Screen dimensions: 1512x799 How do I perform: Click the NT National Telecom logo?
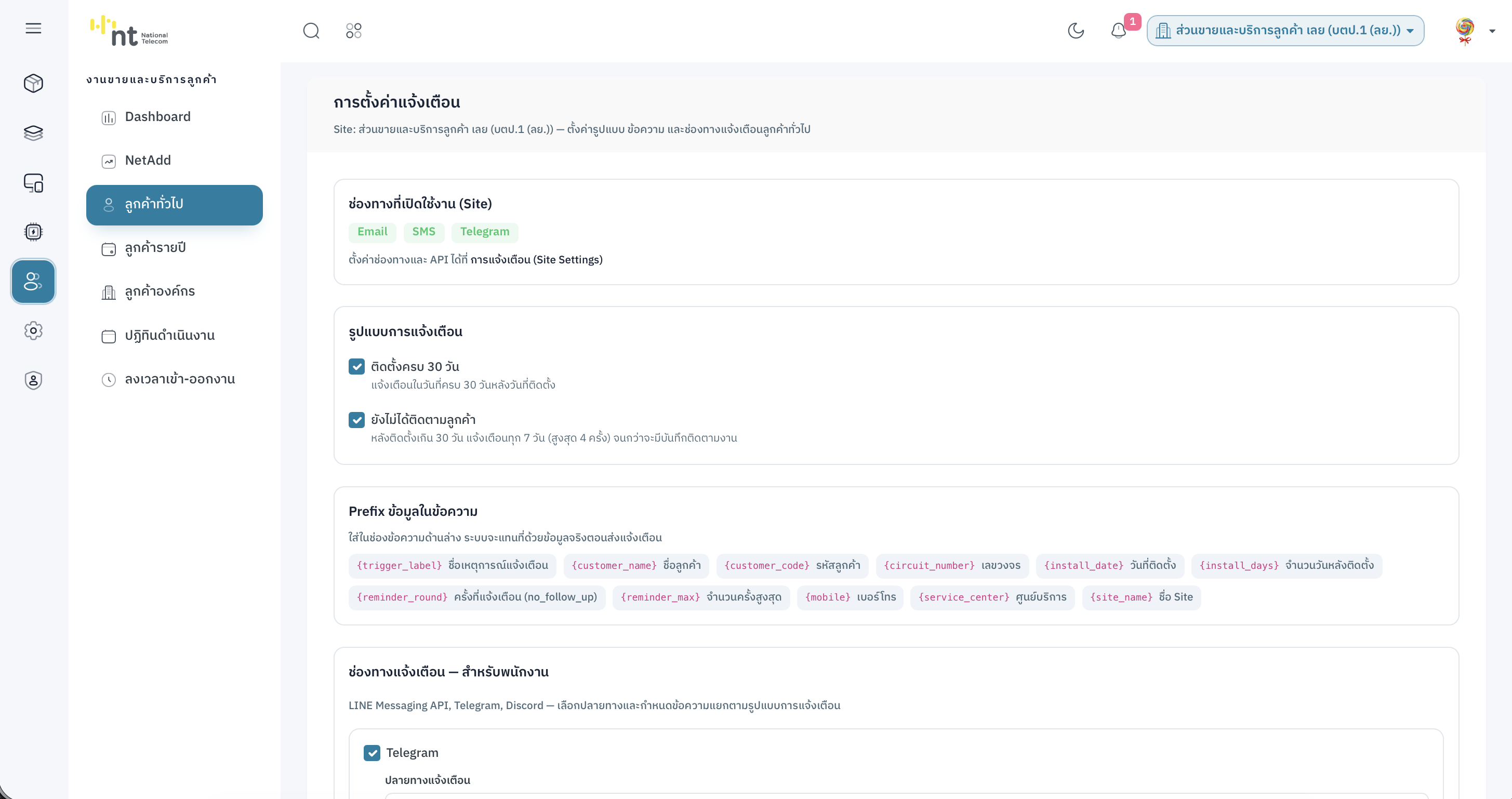(x=129, y=31)
